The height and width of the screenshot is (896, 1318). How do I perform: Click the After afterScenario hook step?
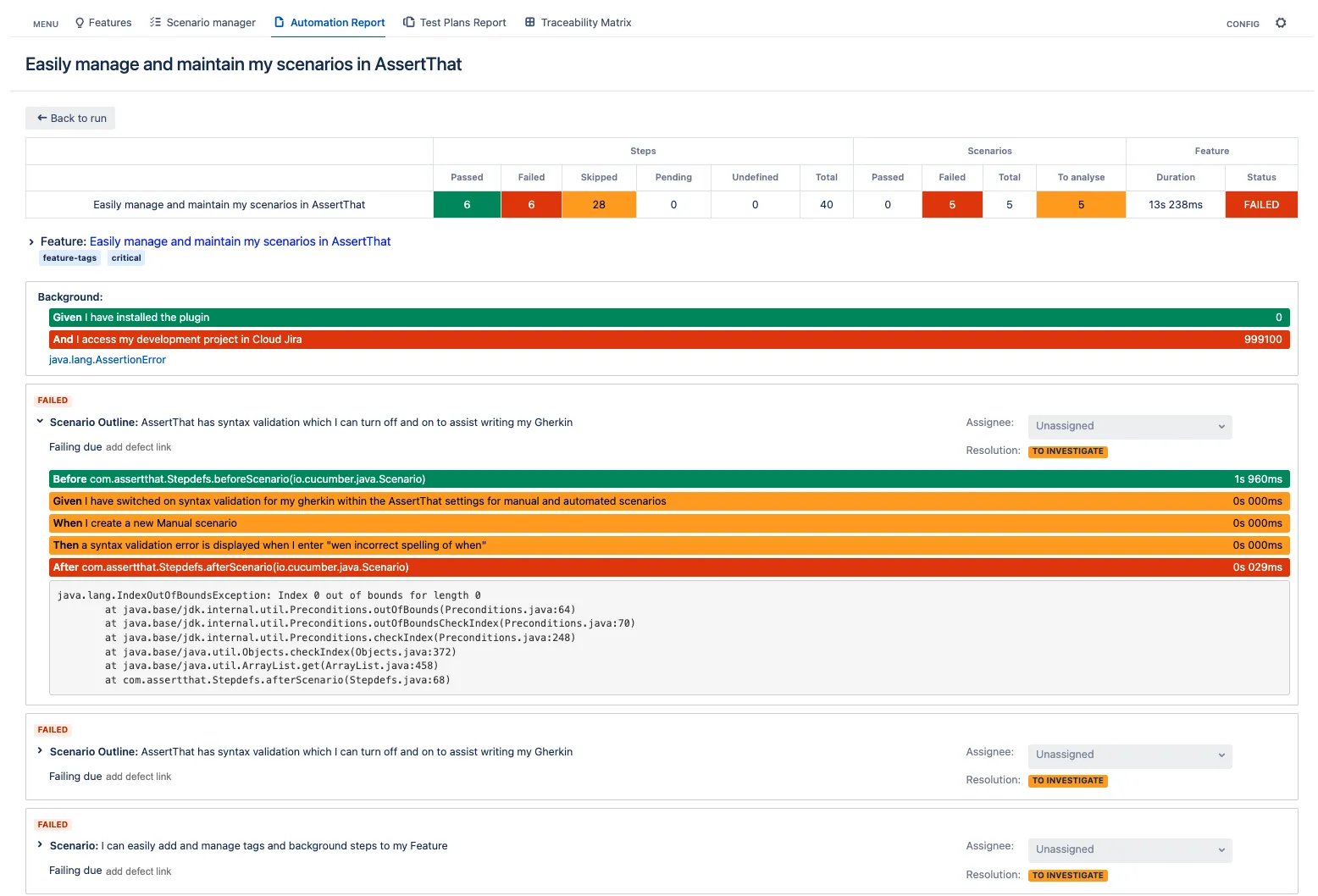[669, 567]
